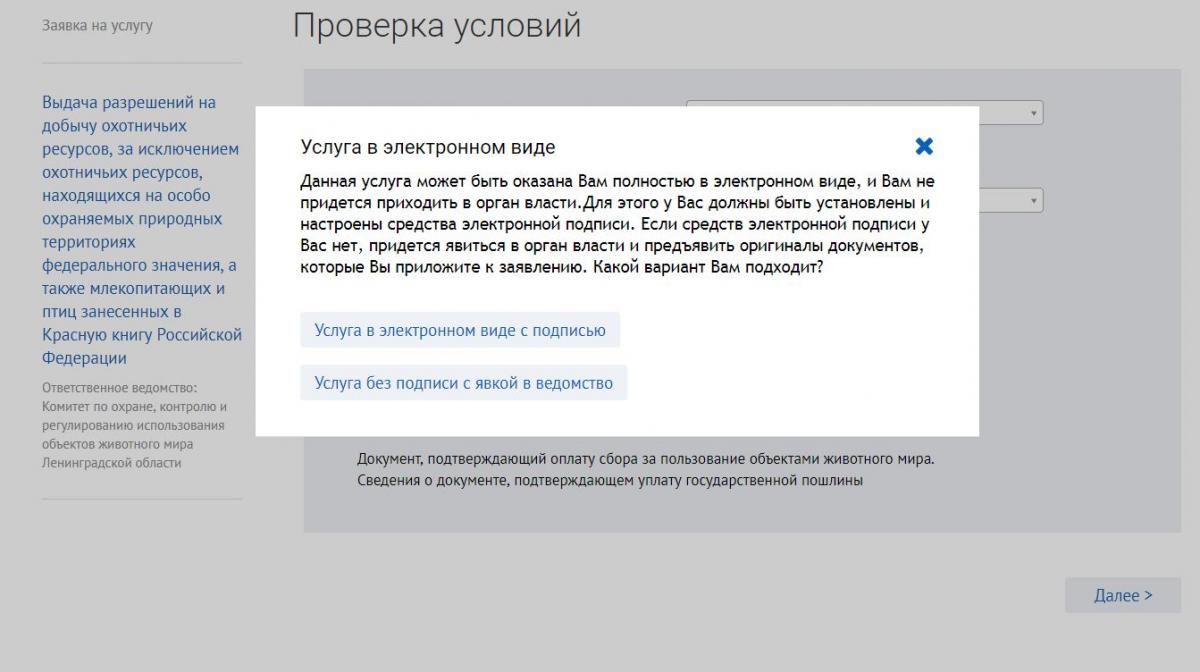Click the 'Заявка на услугу' sidebar label
Viewport: 1200px width, 672px height.
[97, 25]
